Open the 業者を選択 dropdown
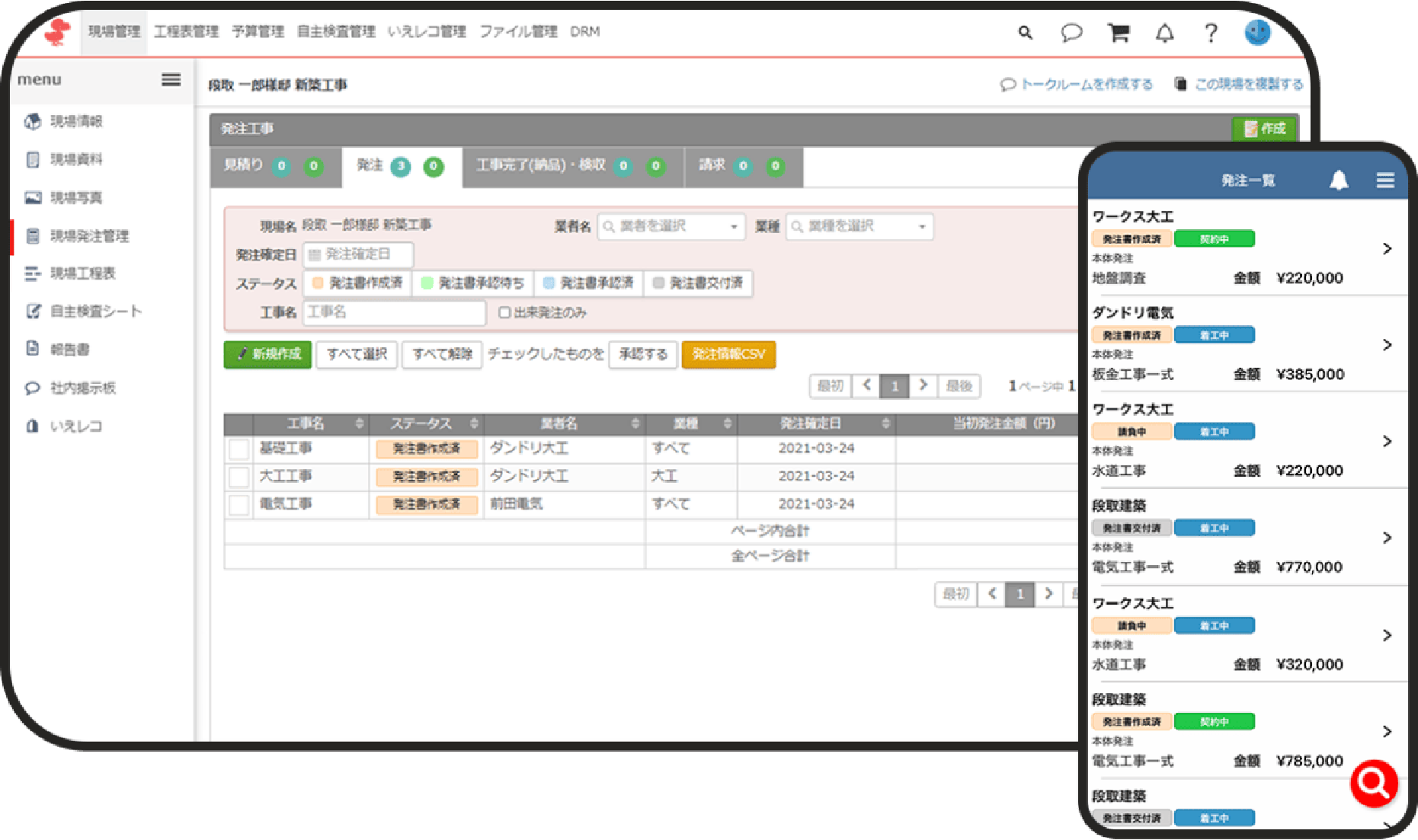This screenshot has height=840, width=1418. pyautogui.click(x=671, y=226)
